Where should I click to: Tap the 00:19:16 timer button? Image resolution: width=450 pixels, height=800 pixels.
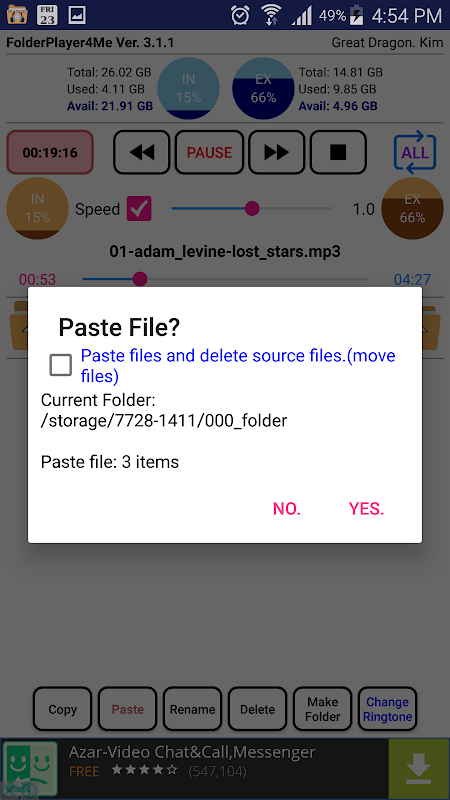(x=49, y=153)
